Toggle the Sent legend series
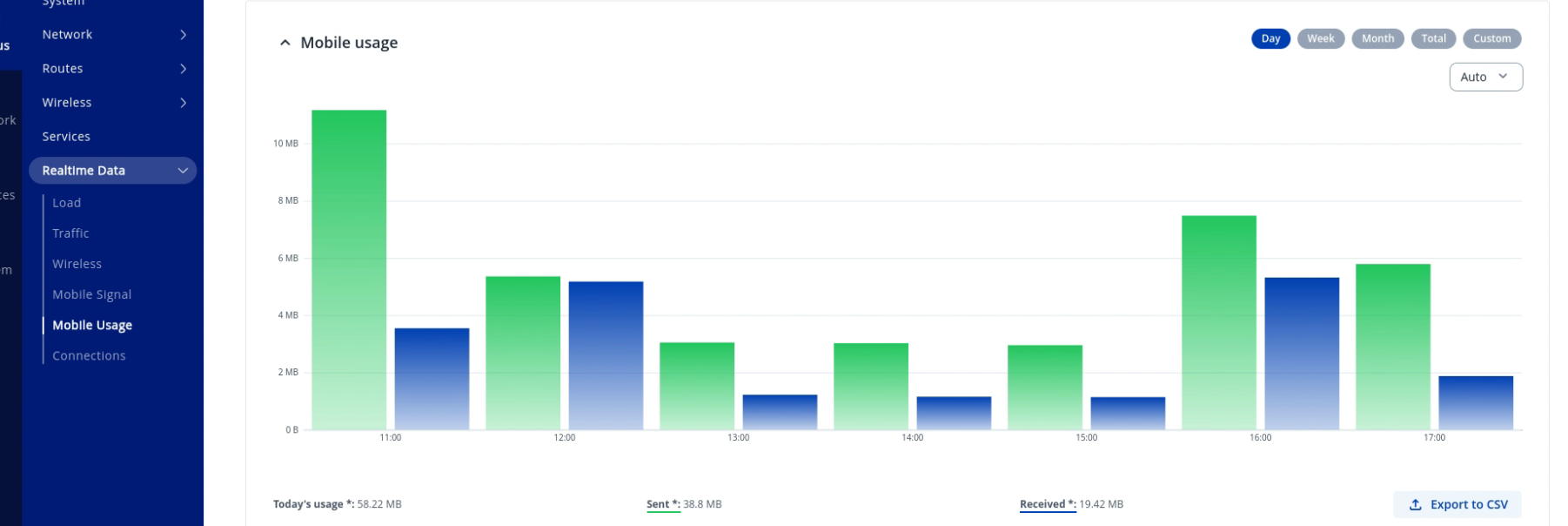1568x526 pixels. point(663,504)
